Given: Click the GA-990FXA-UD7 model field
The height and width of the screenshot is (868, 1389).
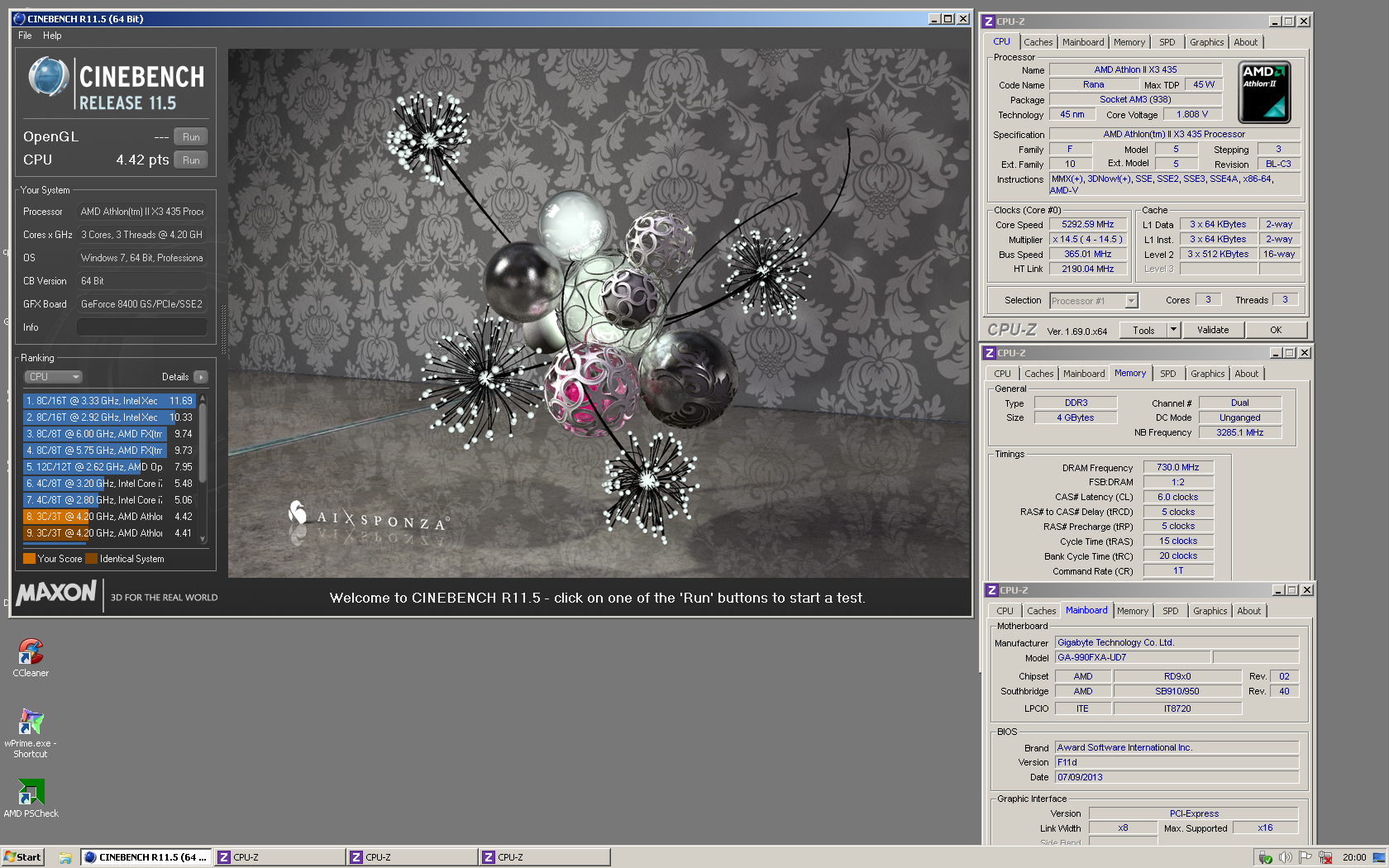Looking at the screenshot, I should click(1133, 658).
